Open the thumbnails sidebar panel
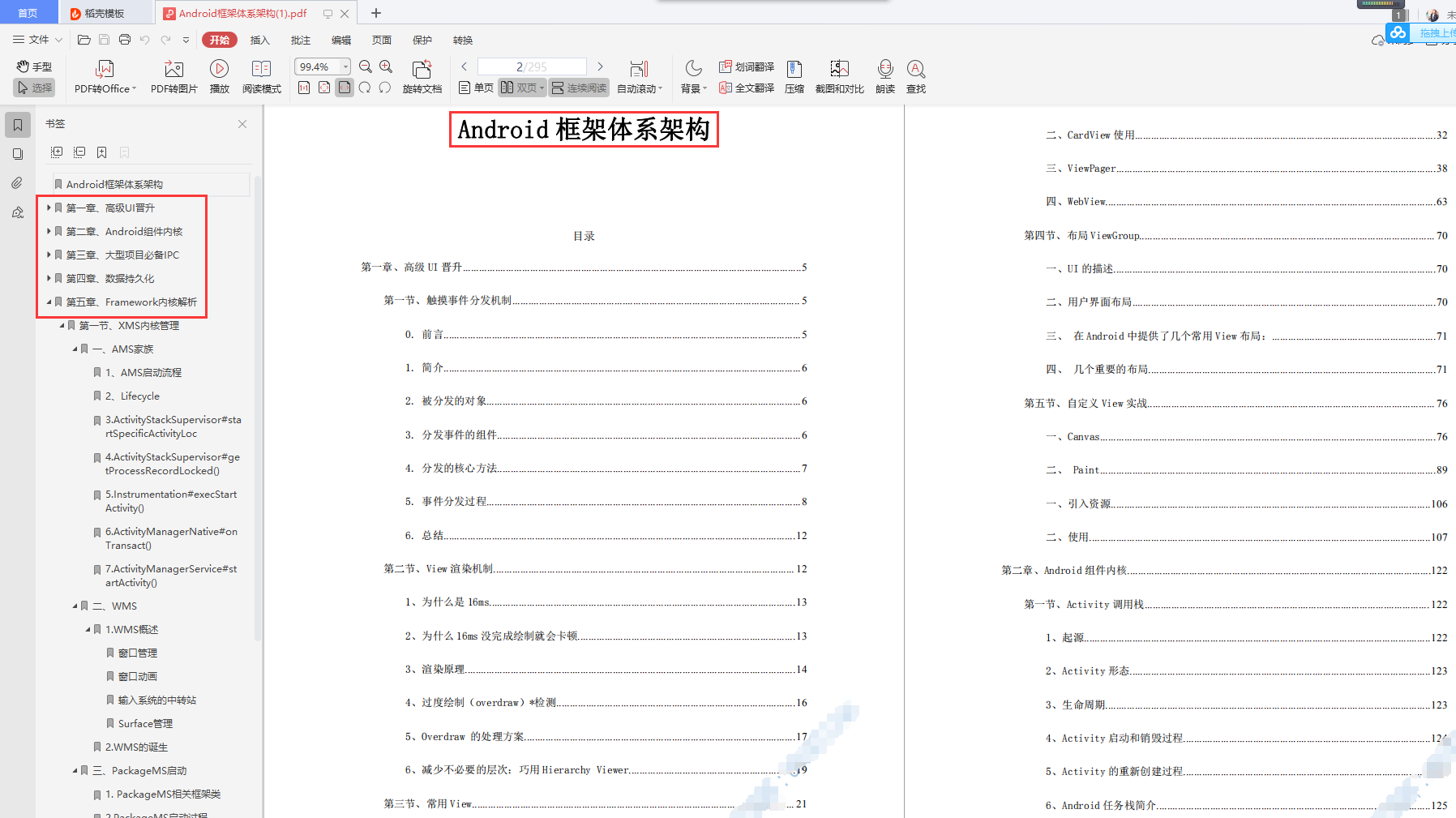The width and height of the screenshot is (1456, 818). coord(18,154)
